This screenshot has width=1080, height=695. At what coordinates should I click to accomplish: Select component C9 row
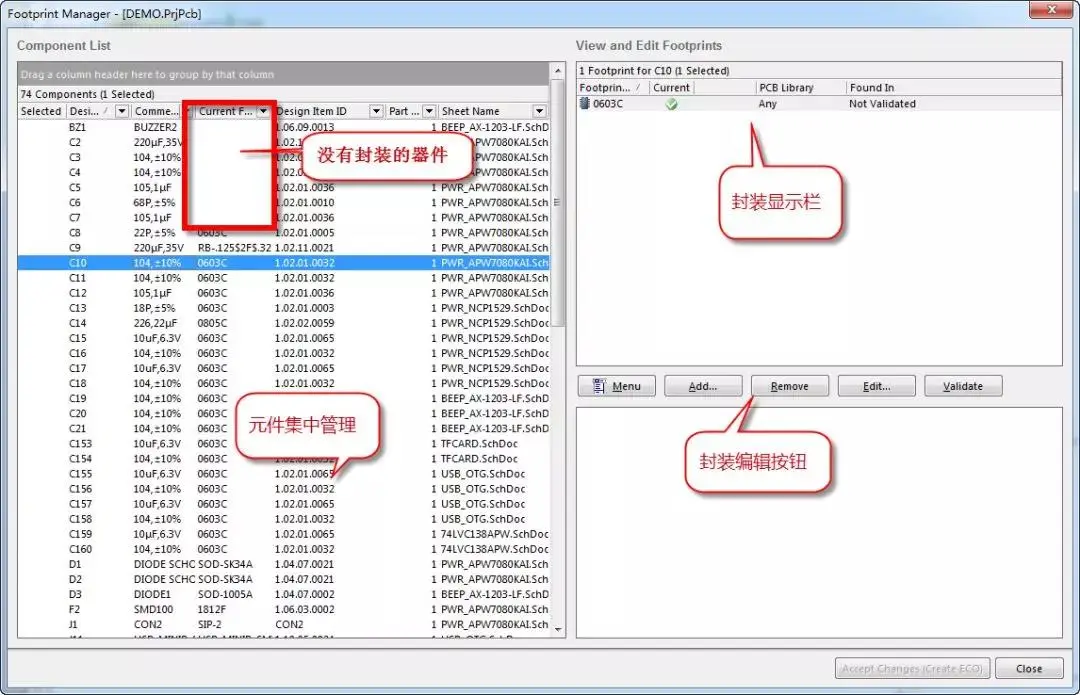[284, 247]
